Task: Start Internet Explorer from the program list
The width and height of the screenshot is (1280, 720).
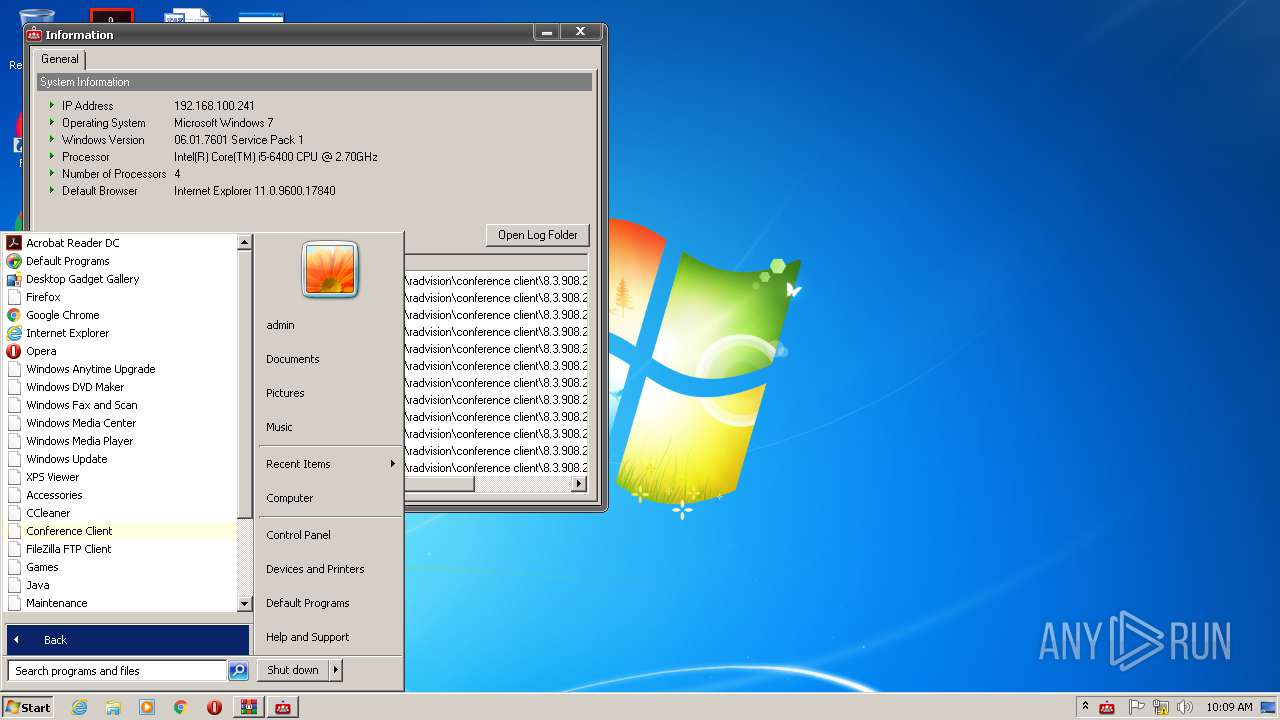Action: (67, 333)
